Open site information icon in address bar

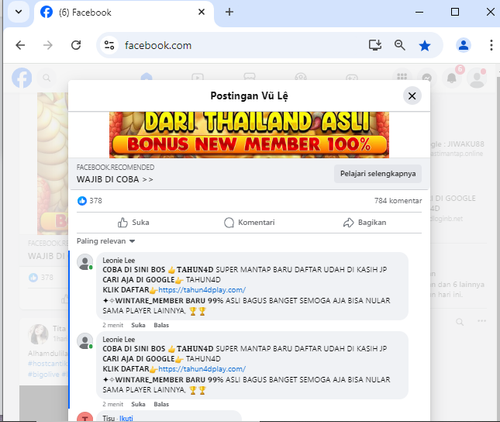(109, 45)
